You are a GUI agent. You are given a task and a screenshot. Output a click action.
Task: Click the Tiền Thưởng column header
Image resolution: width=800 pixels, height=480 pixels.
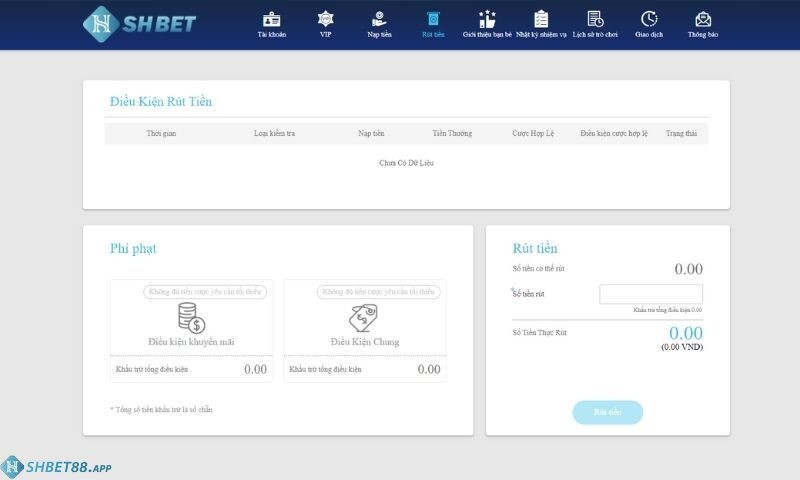(452, 133)
